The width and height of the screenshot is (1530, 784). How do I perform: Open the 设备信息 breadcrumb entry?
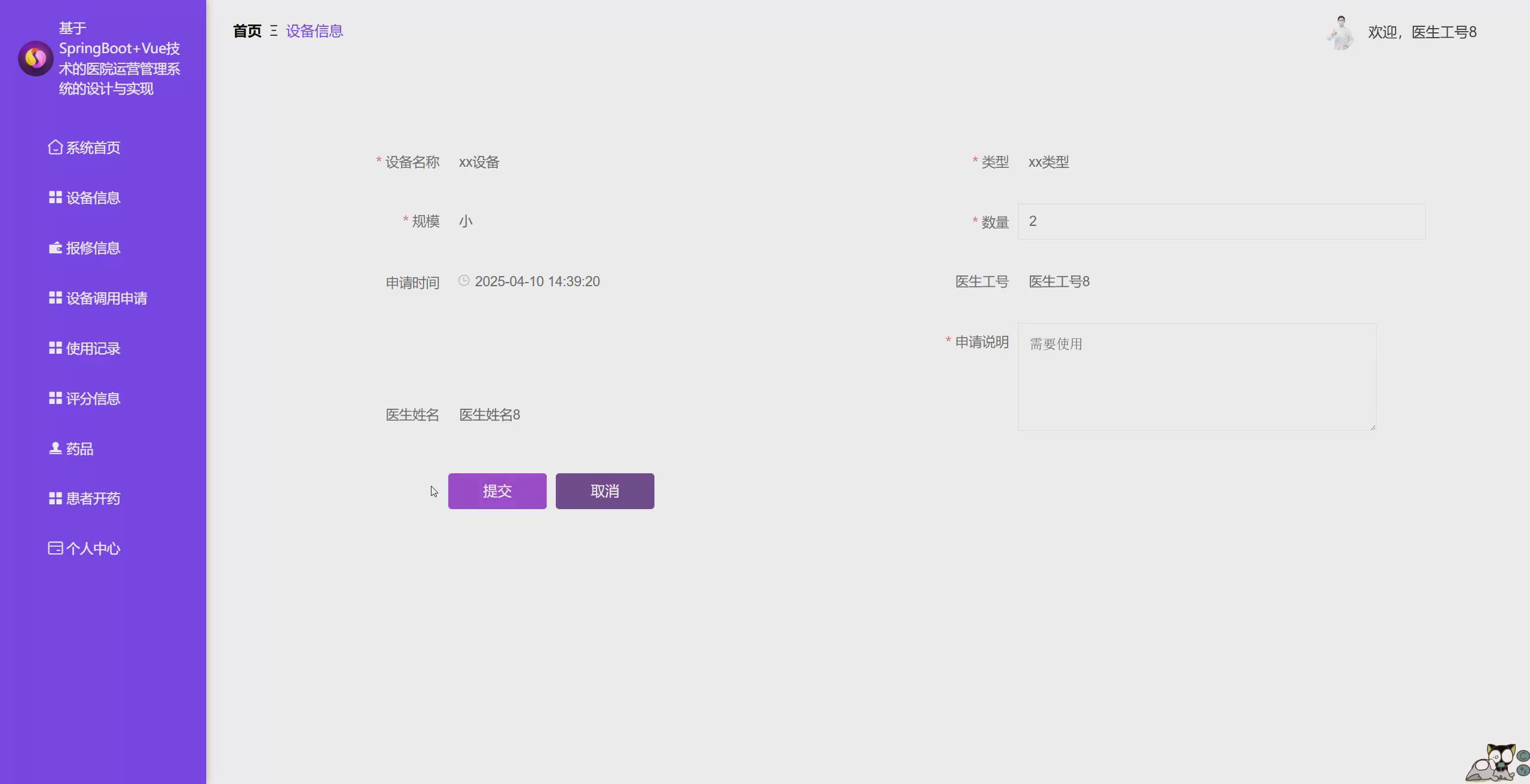[314, 30]
